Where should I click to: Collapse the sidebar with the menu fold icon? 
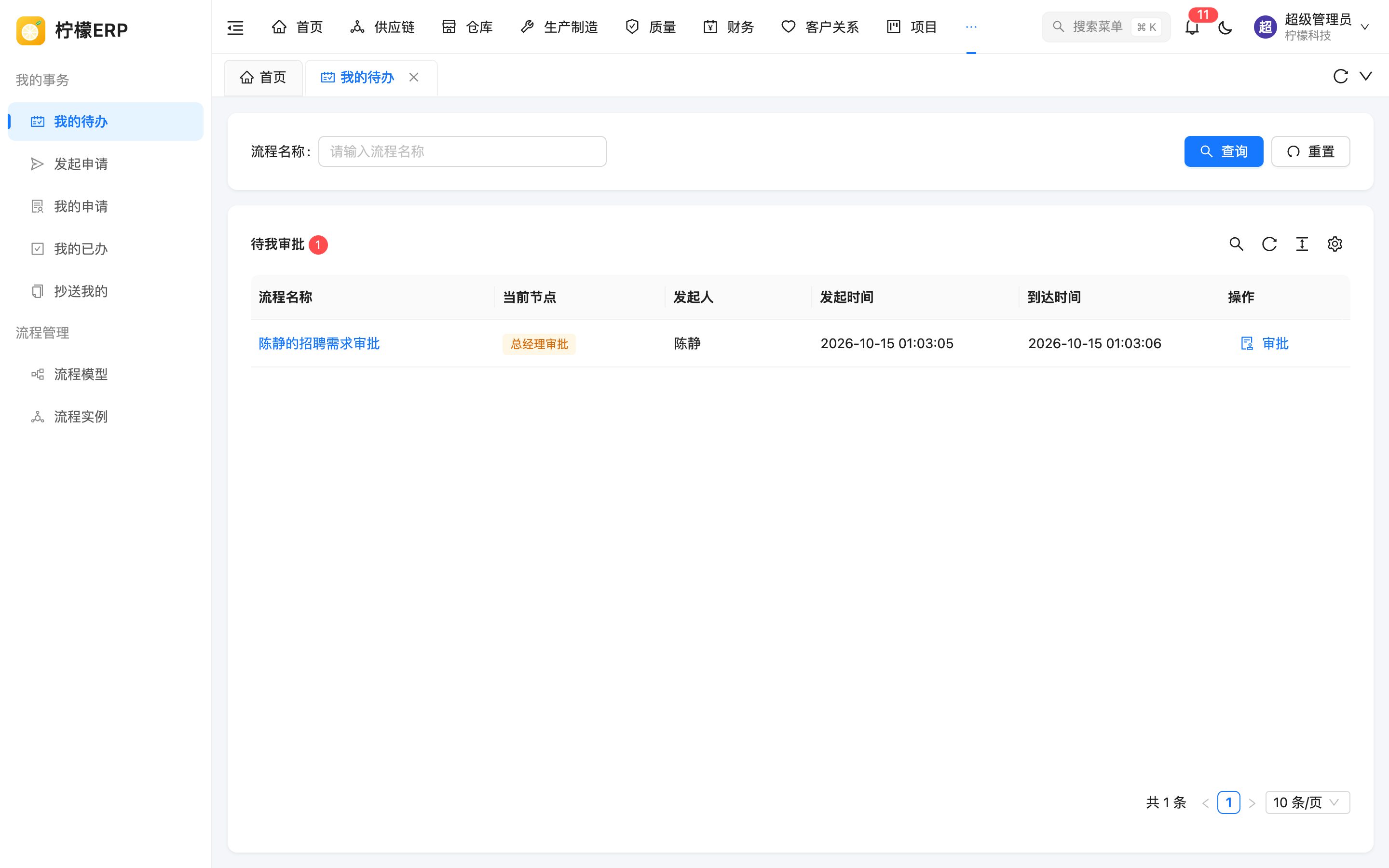[x=235, y=27]
